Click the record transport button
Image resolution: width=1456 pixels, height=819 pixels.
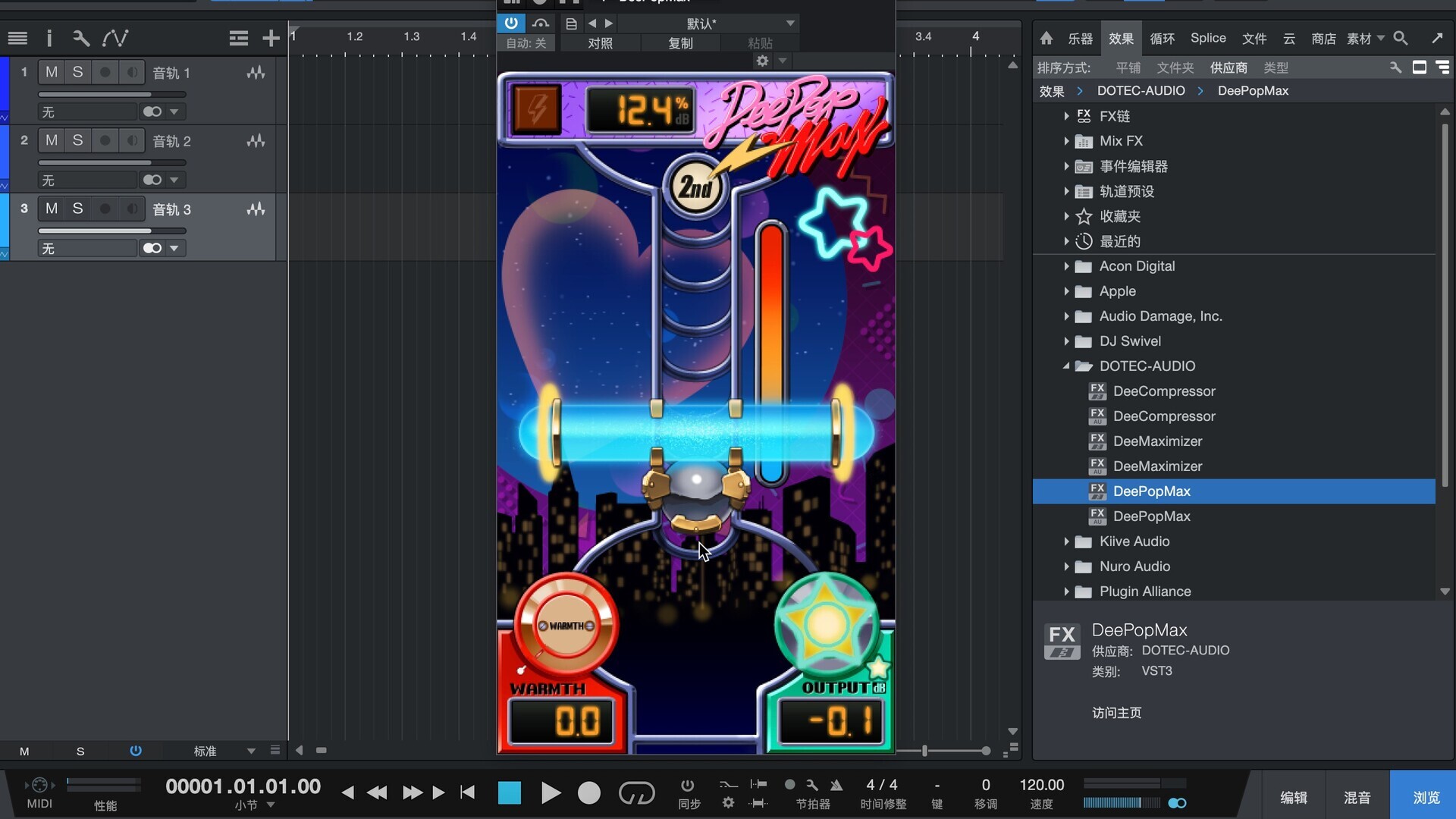click(x=588, y=793)
